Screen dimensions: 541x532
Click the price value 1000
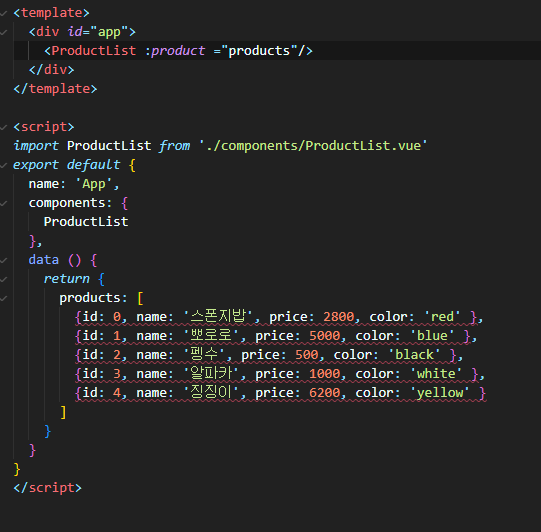click(x=325, y=374)
